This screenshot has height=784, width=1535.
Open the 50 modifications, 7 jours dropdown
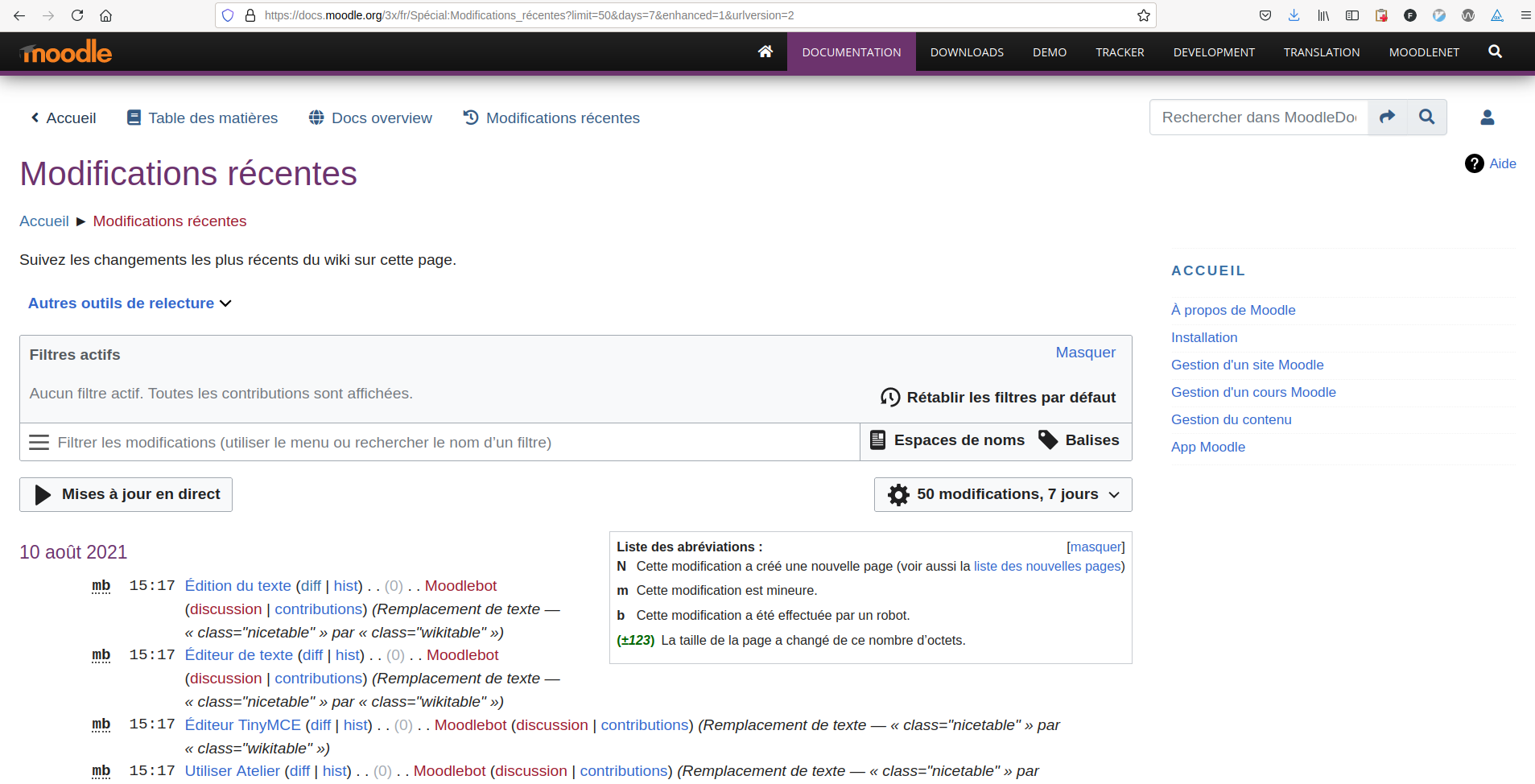point(1003,494)
